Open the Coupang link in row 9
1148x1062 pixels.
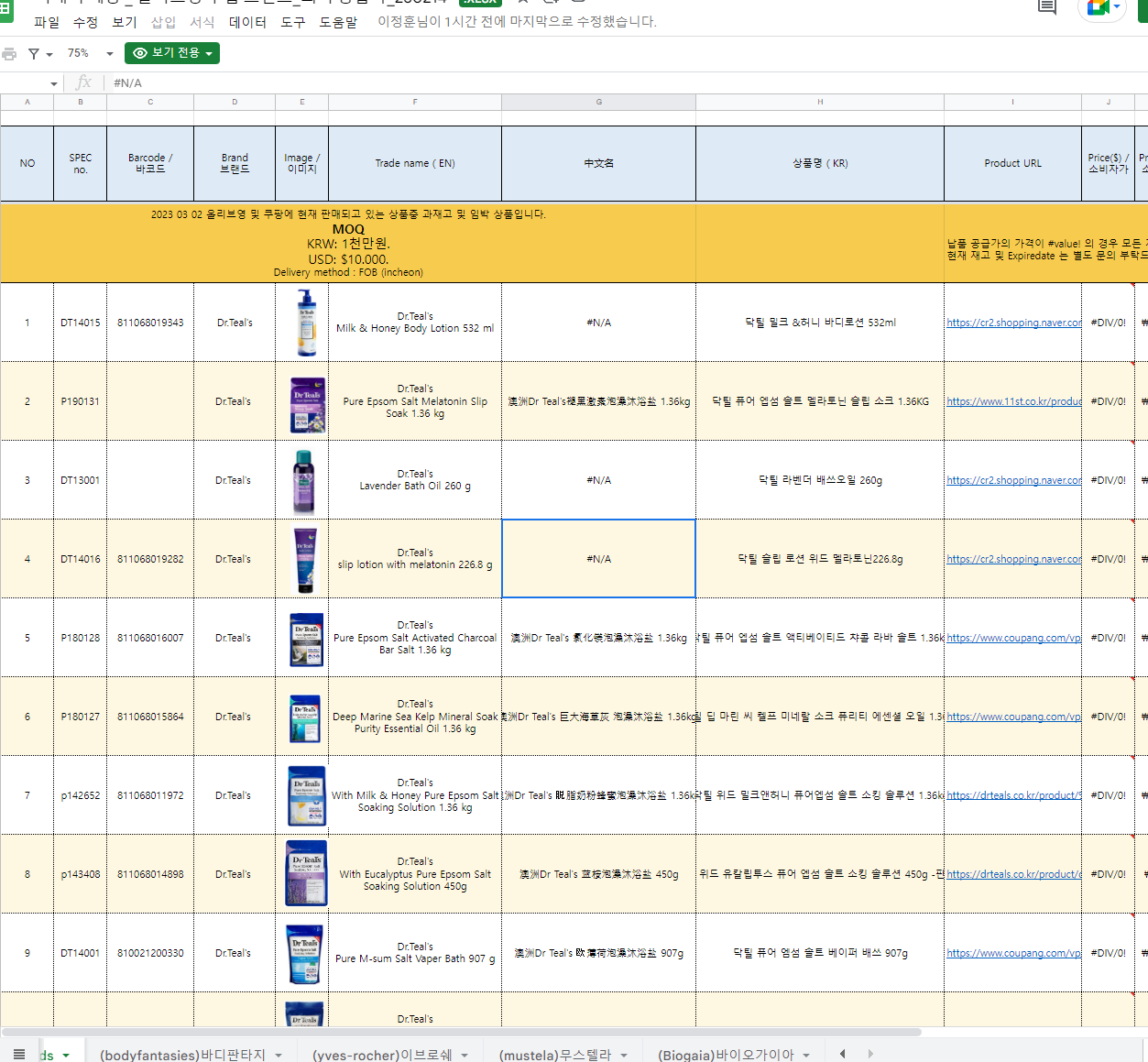(x=1013, y=953)
